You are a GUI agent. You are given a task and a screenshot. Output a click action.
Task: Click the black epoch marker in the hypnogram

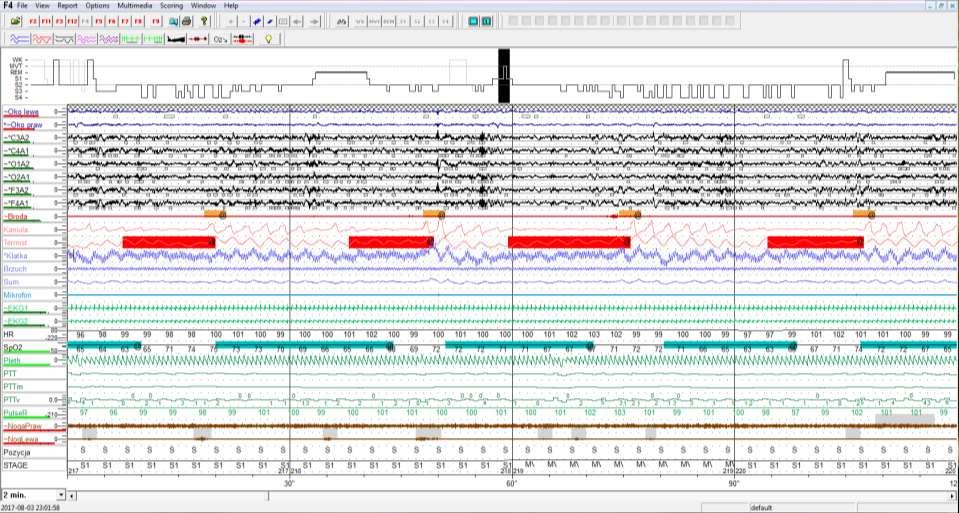pyautogui.click(x=503, y=76)
